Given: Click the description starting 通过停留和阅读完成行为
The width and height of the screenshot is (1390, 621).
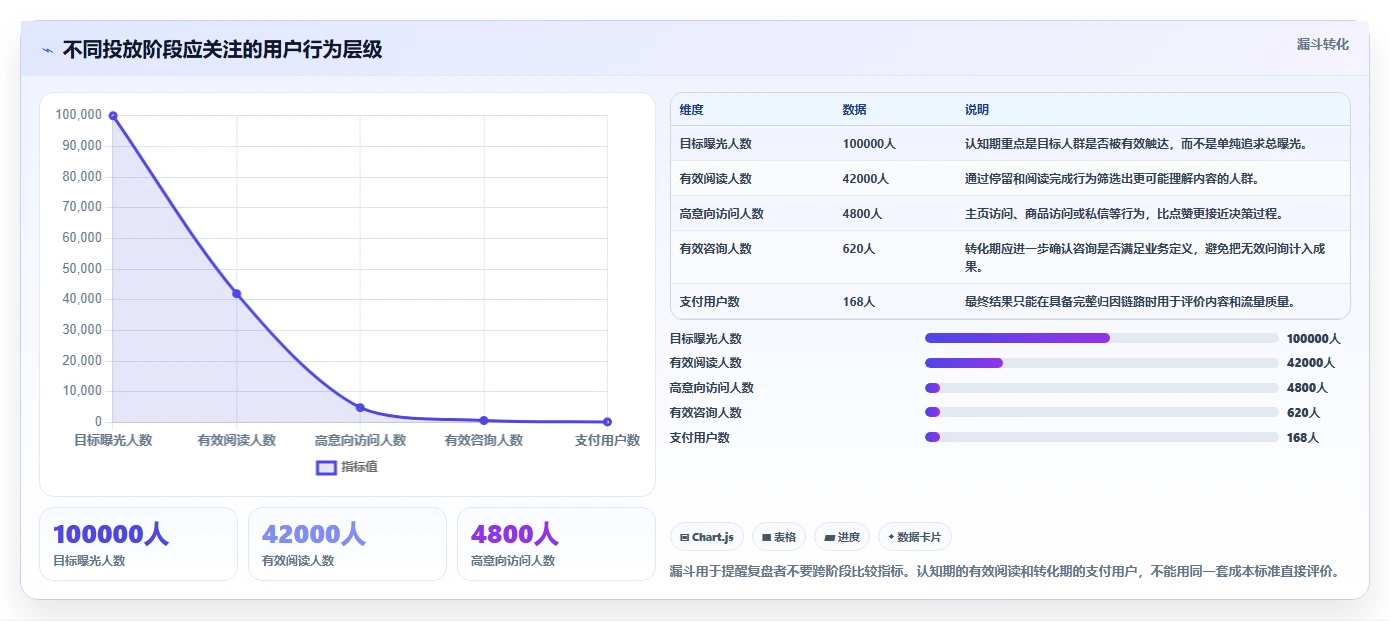Looking at the screenshot, I should 1112,179.
